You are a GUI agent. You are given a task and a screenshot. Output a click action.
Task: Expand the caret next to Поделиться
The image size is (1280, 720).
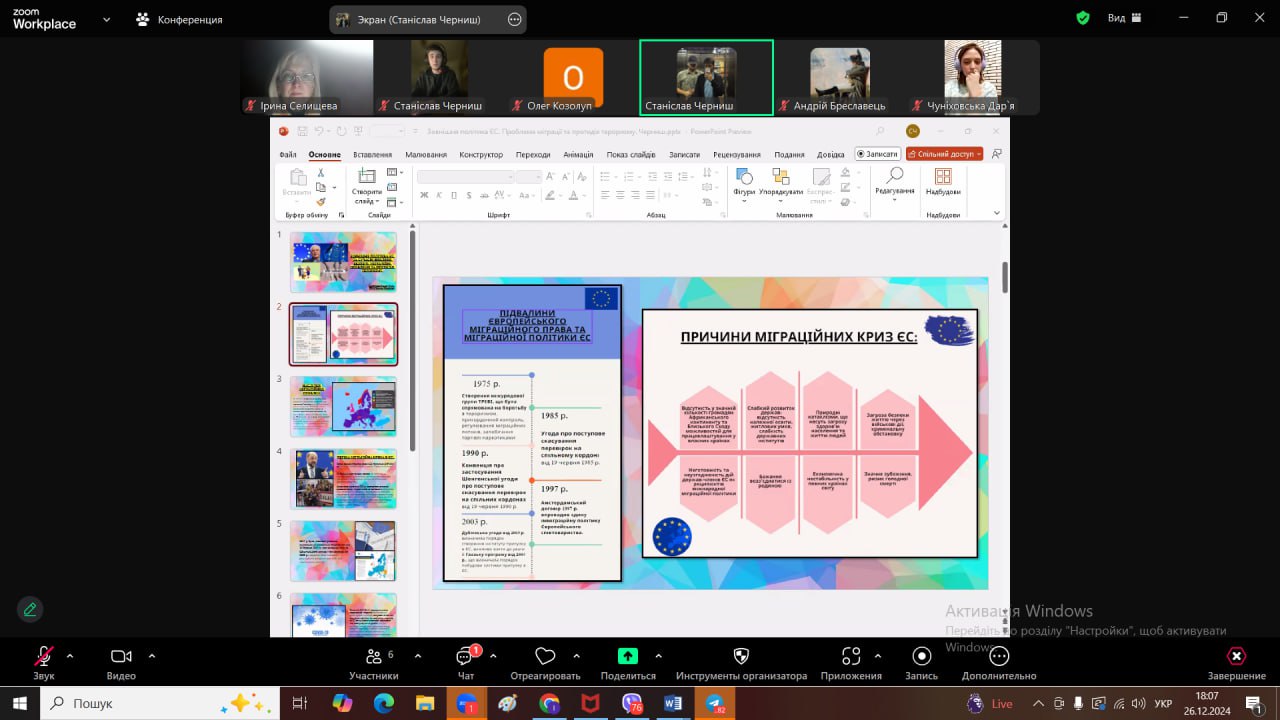click(x=658, y=656)
